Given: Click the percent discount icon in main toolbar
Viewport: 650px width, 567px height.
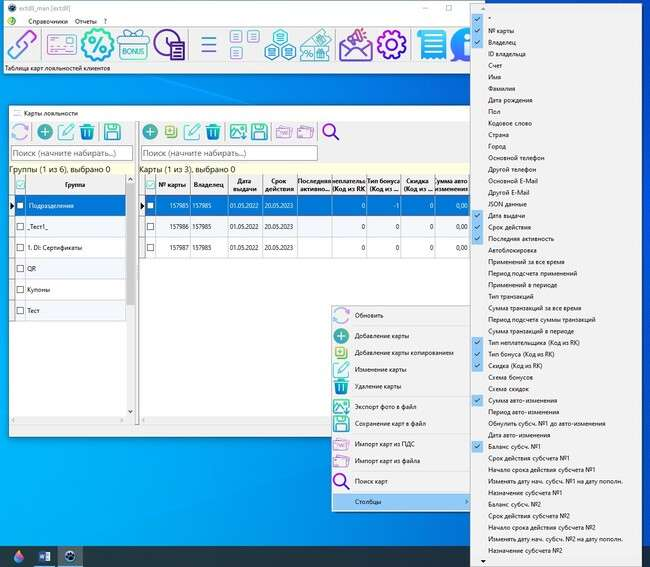Looking at the screenshot, I should click(98, 44).
